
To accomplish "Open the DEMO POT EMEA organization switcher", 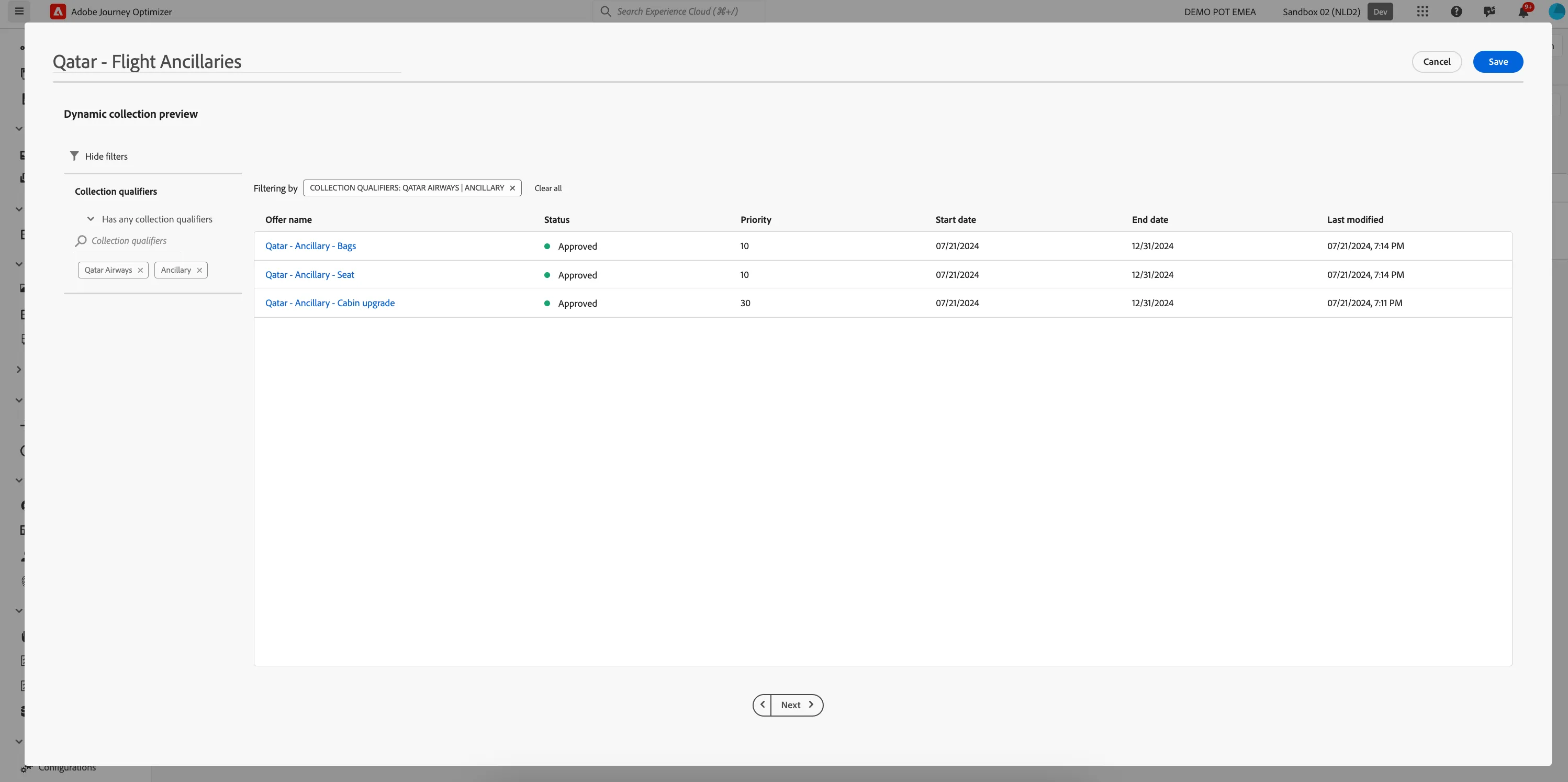I will [x=1220, y=12].
